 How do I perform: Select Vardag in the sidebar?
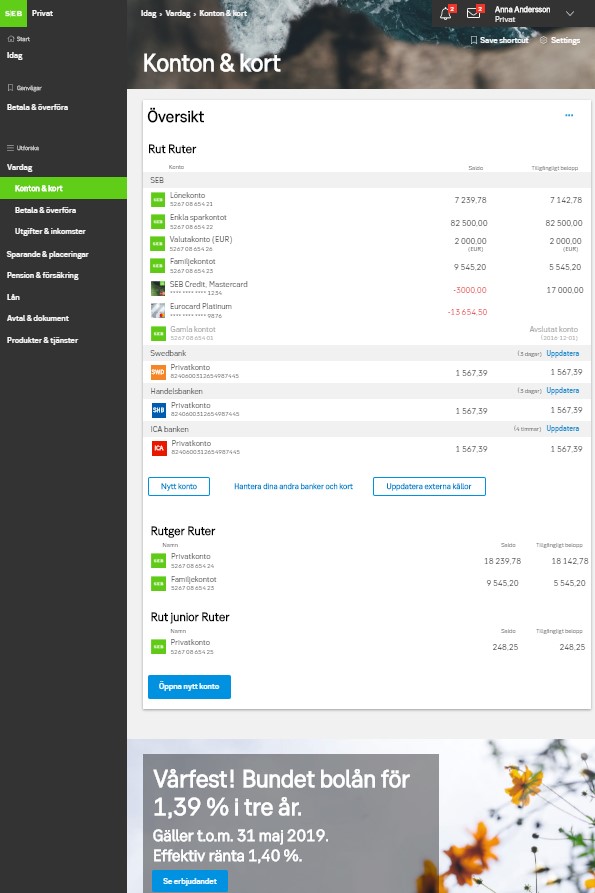click(x=19, y=167)
